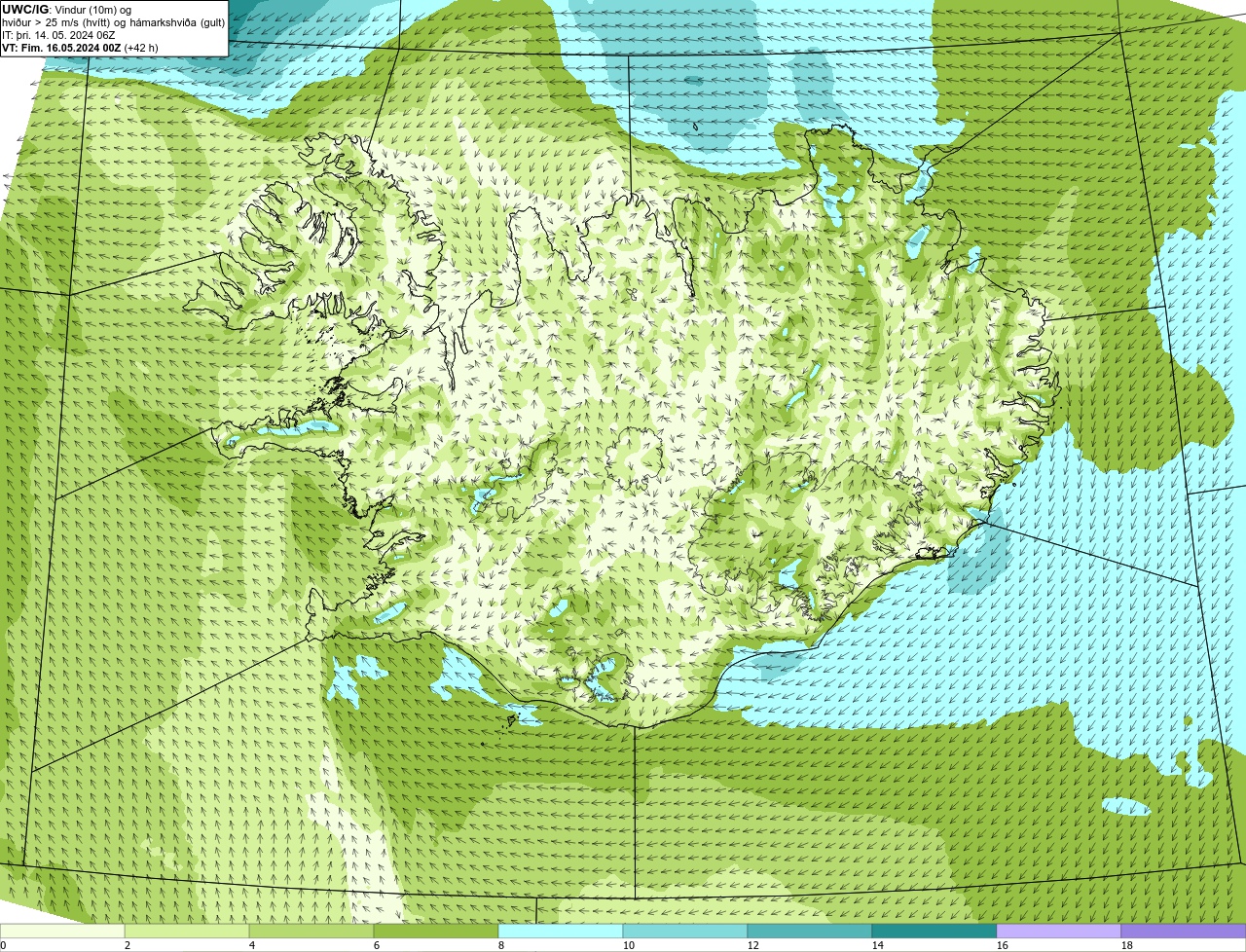Click the legend scale label '14'
The height and width of the screenshot is (952, 1246).
[x=878, y=945]
